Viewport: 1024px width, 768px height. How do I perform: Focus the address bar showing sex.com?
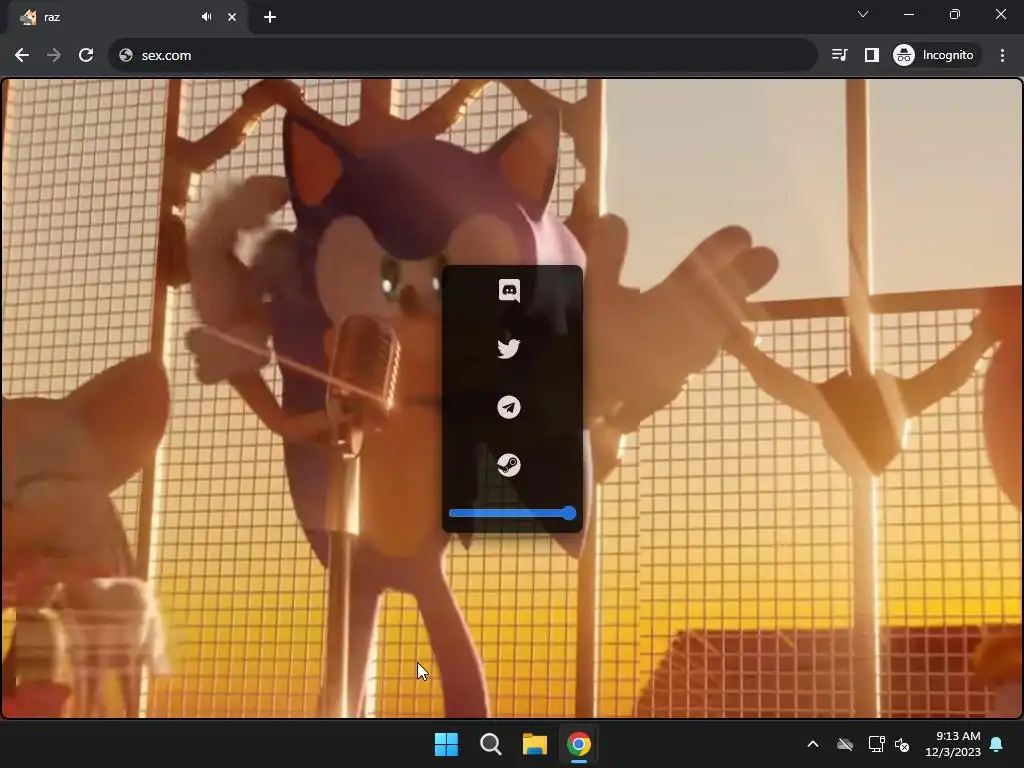pyautogui.click(x=462, y=56)
